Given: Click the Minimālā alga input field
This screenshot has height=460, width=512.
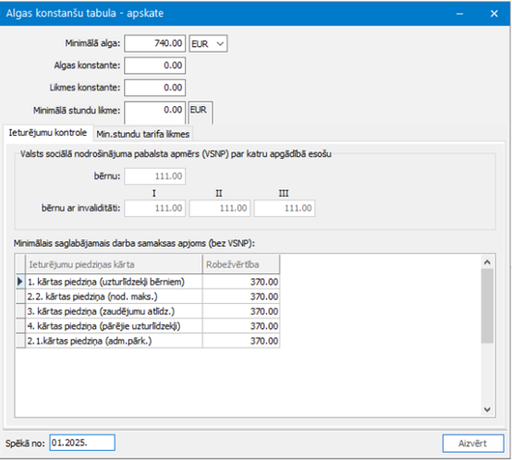Looking at the screenshot, I should click(155, 44).
